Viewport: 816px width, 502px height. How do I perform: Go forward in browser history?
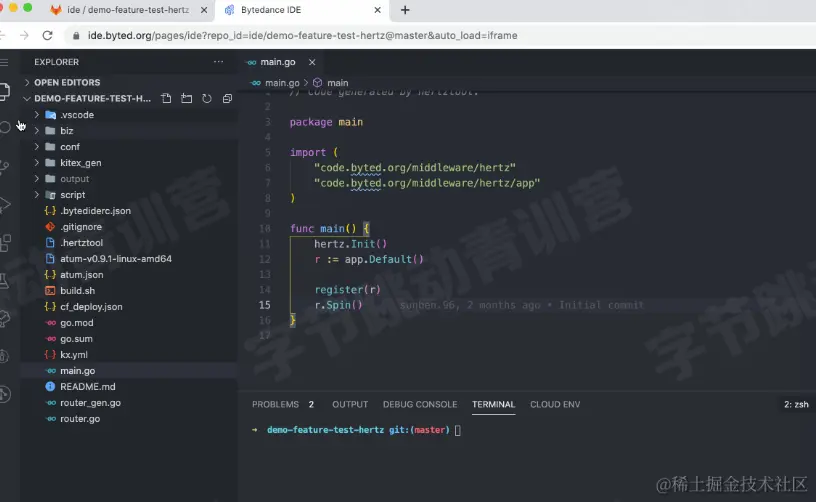(24, 35)
